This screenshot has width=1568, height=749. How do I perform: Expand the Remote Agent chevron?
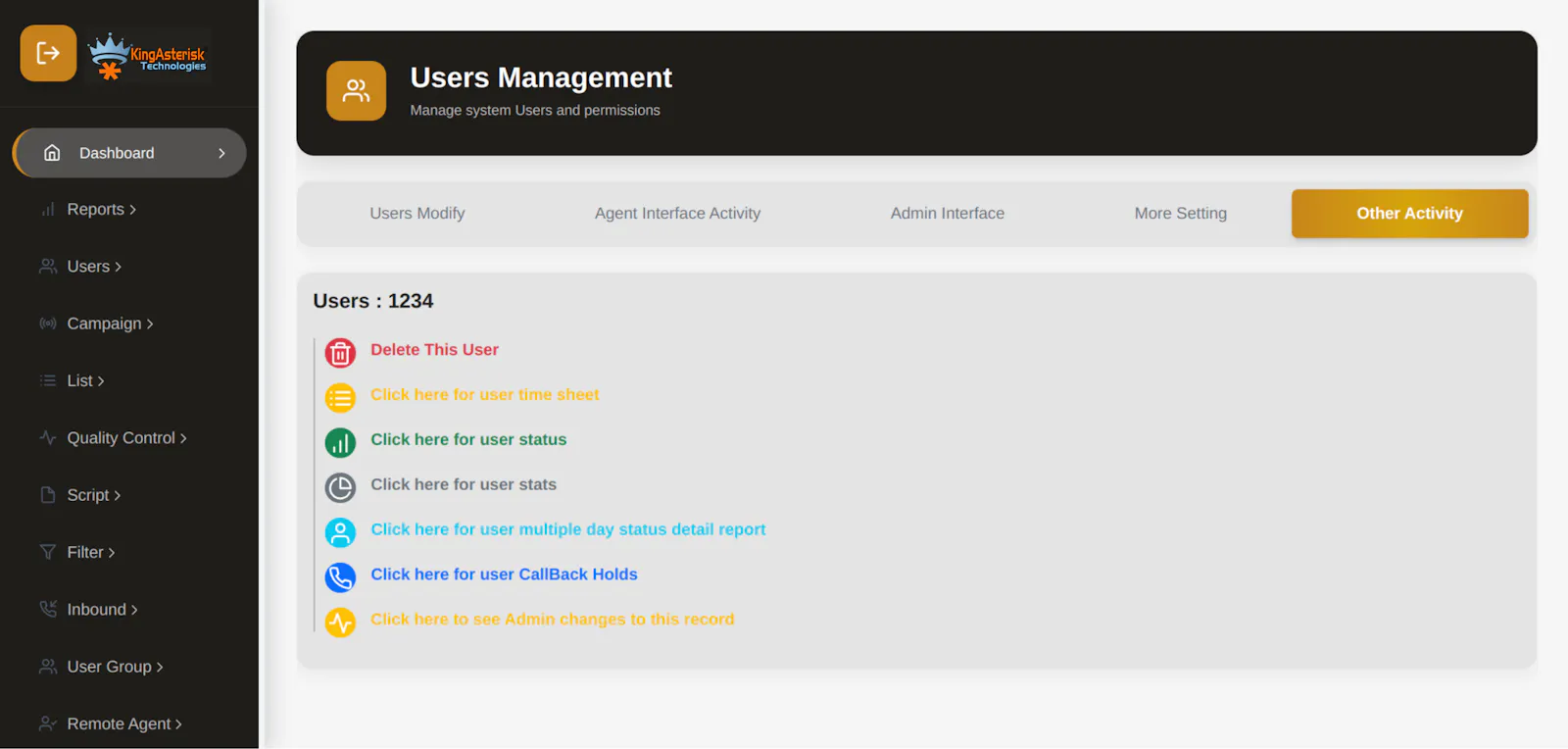[178, 724]
